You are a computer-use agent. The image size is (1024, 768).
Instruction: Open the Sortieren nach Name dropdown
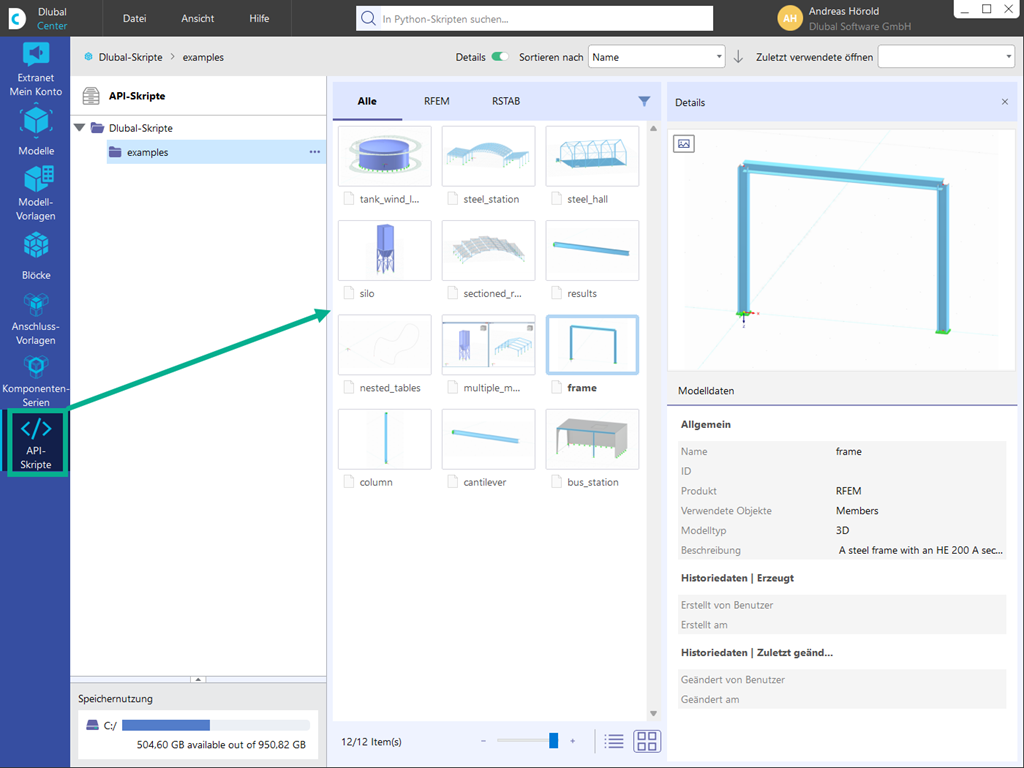(x=656, y=57)
